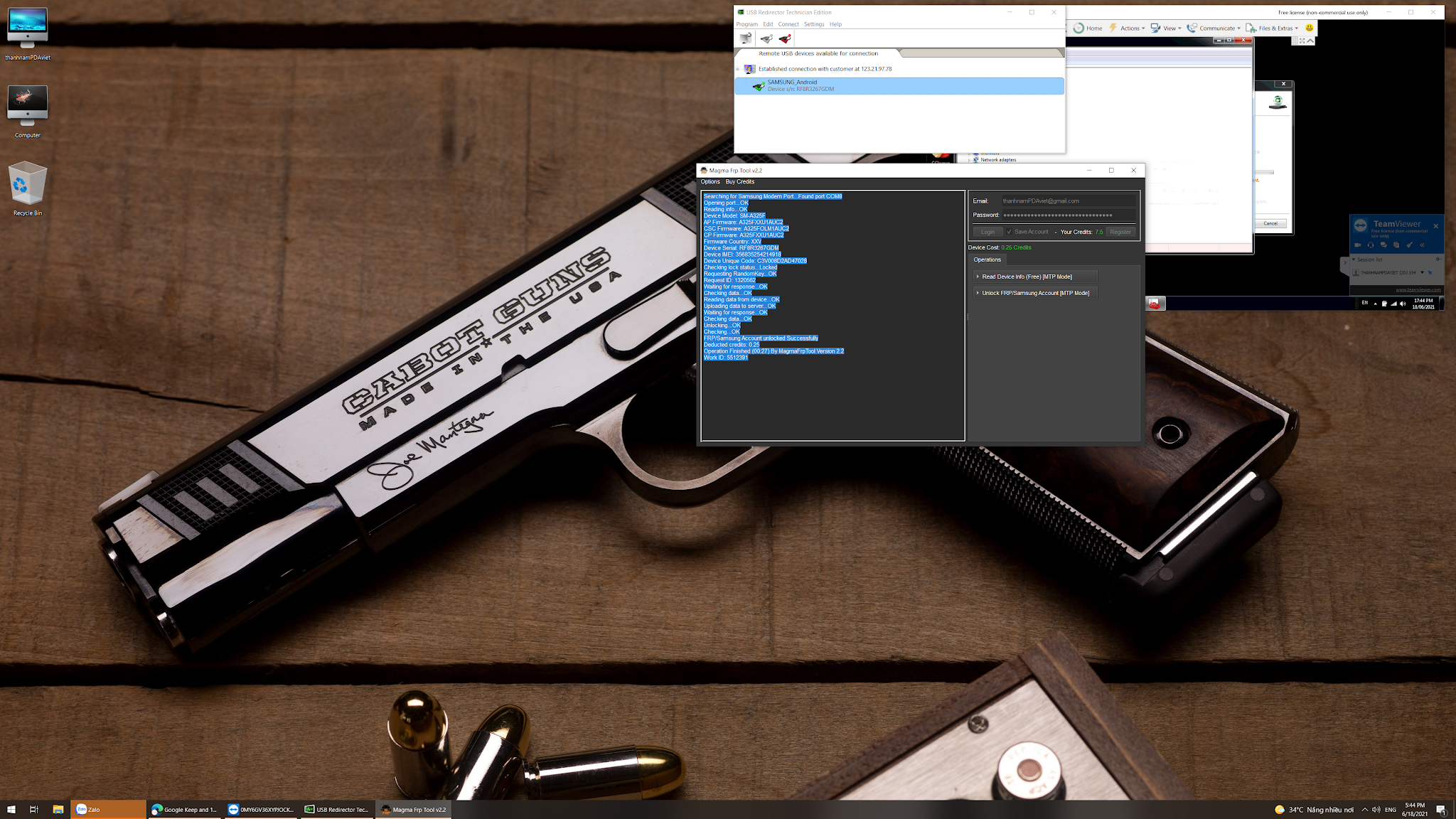
Task: Open TeamViewer Communicate dropdown
Action: (1216, 28)
